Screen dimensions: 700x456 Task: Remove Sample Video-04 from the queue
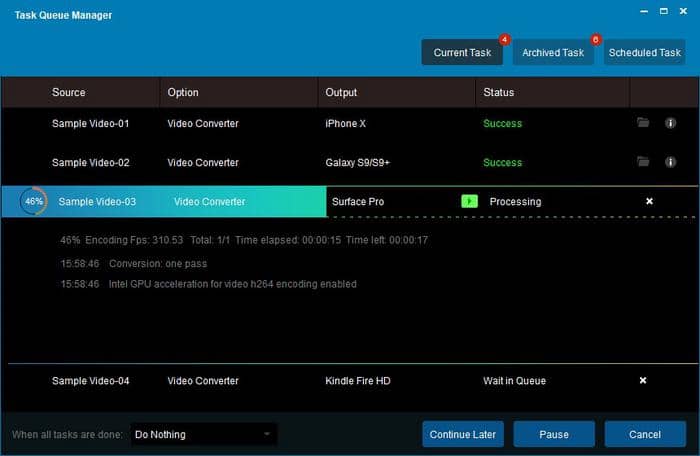[643, 380]
